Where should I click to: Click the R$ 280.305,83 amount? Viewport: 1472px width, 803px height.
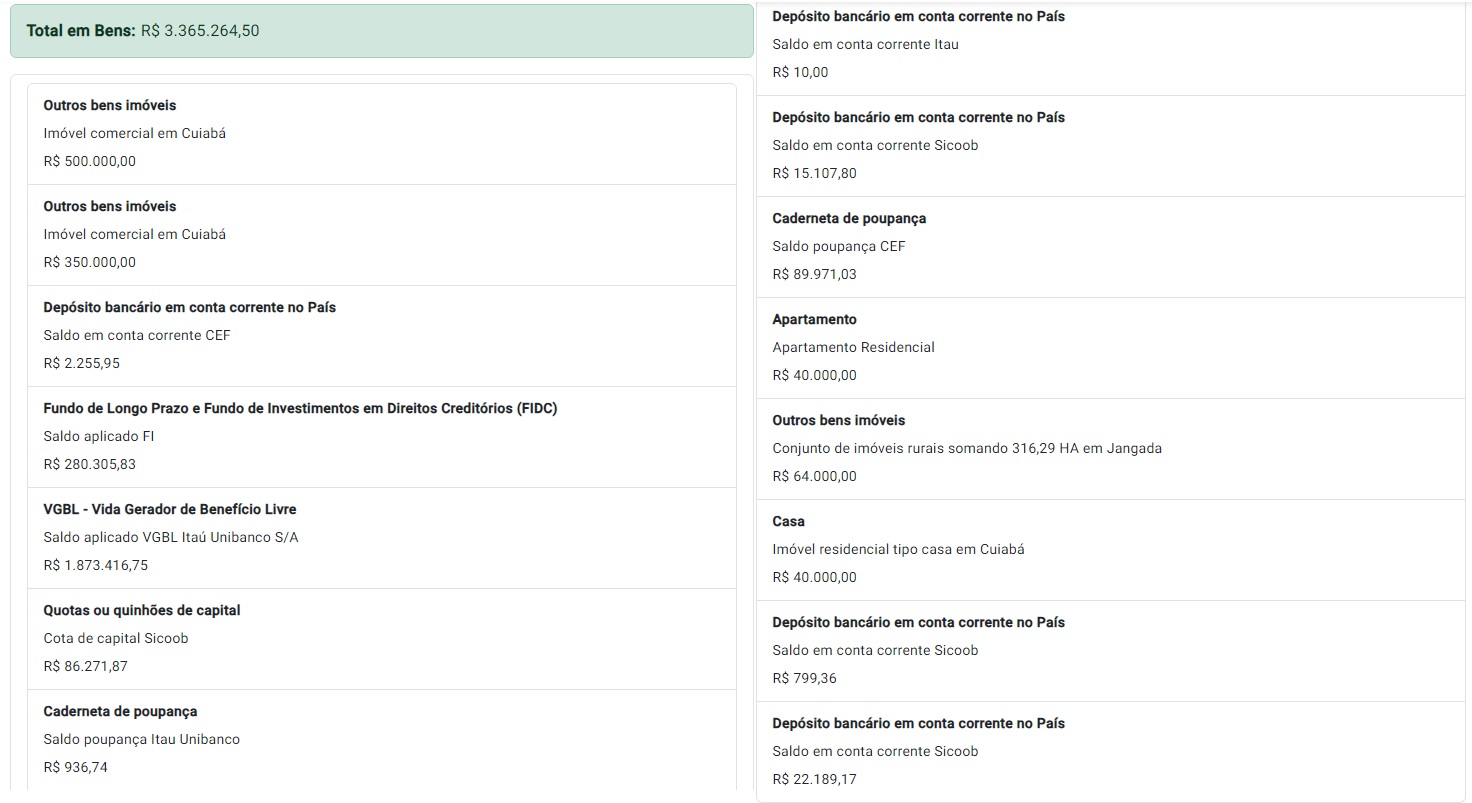pyautogui.click(x=90, y=465)
